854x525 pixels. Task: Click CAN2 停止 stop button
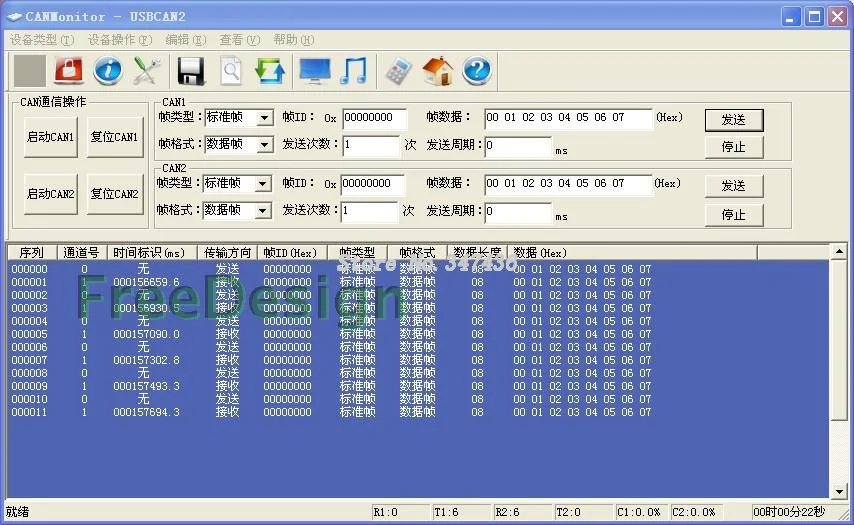(734, 215)
